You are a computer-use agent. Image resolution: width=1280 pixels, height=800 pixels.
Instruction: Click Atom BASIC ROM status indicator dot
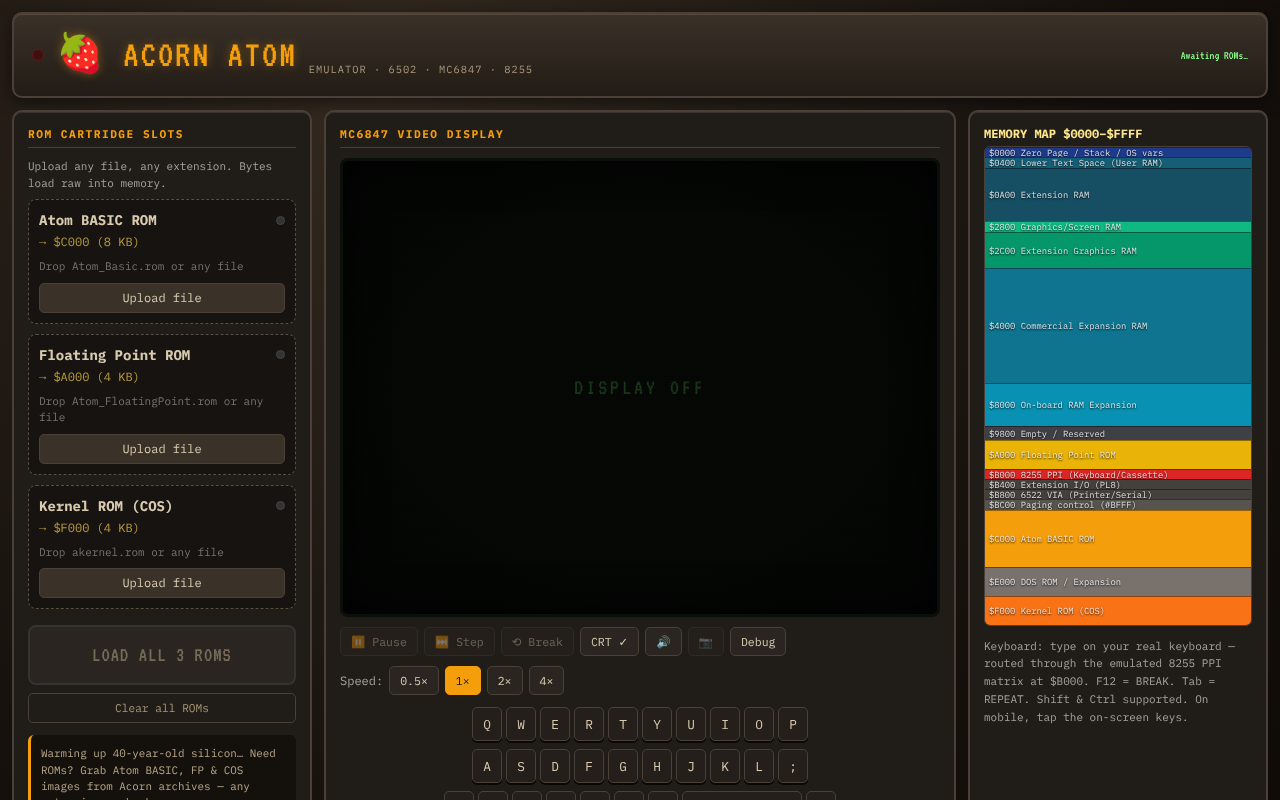click(280, 220)
